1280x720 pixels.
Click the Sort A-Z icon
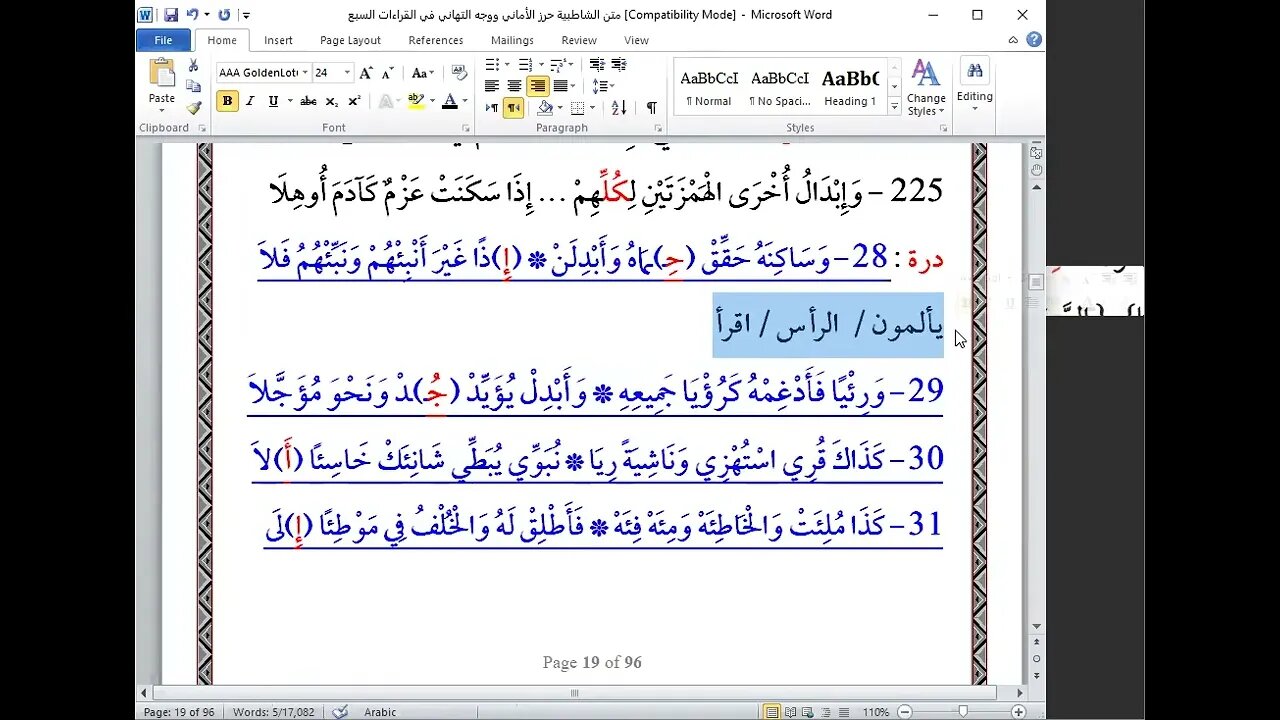pyautogui.click(x=619, y=108)
